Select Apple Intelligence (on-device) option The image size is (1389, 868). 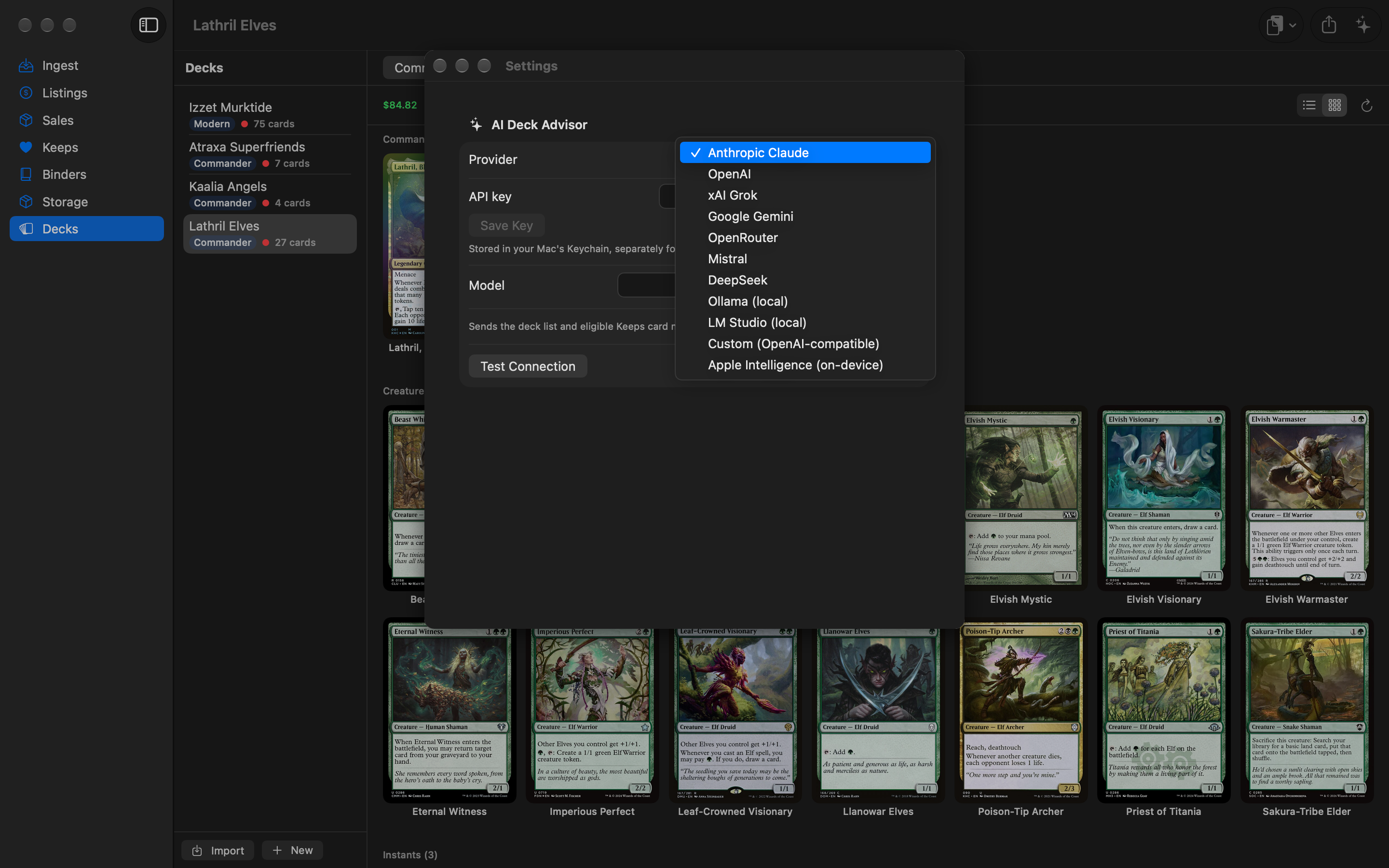[x=804, y=365]
